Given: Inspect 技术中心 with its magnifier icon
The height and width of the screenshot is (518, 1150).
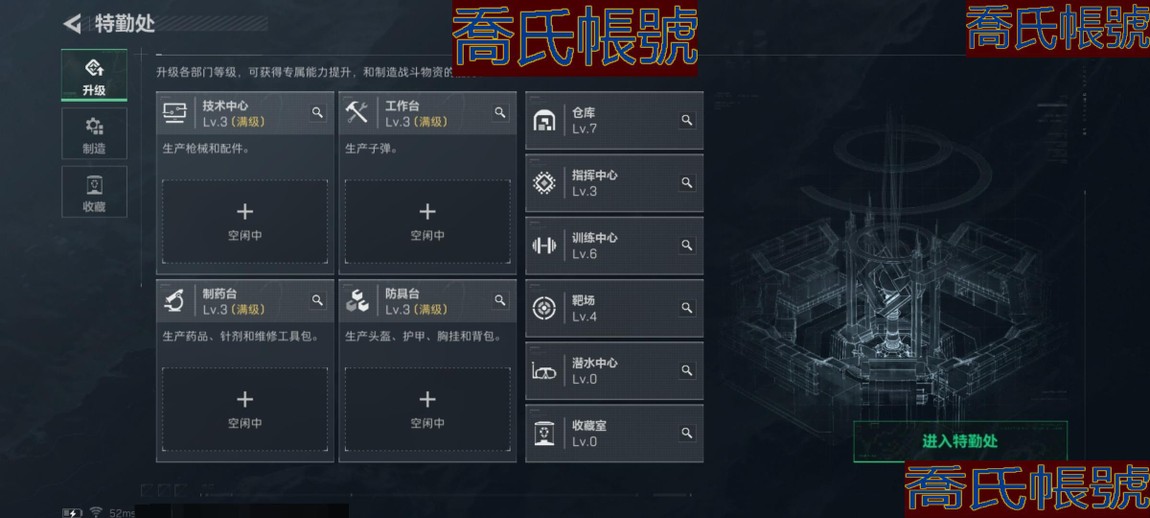Looking at the screenshot, I should tap(318, 112).
